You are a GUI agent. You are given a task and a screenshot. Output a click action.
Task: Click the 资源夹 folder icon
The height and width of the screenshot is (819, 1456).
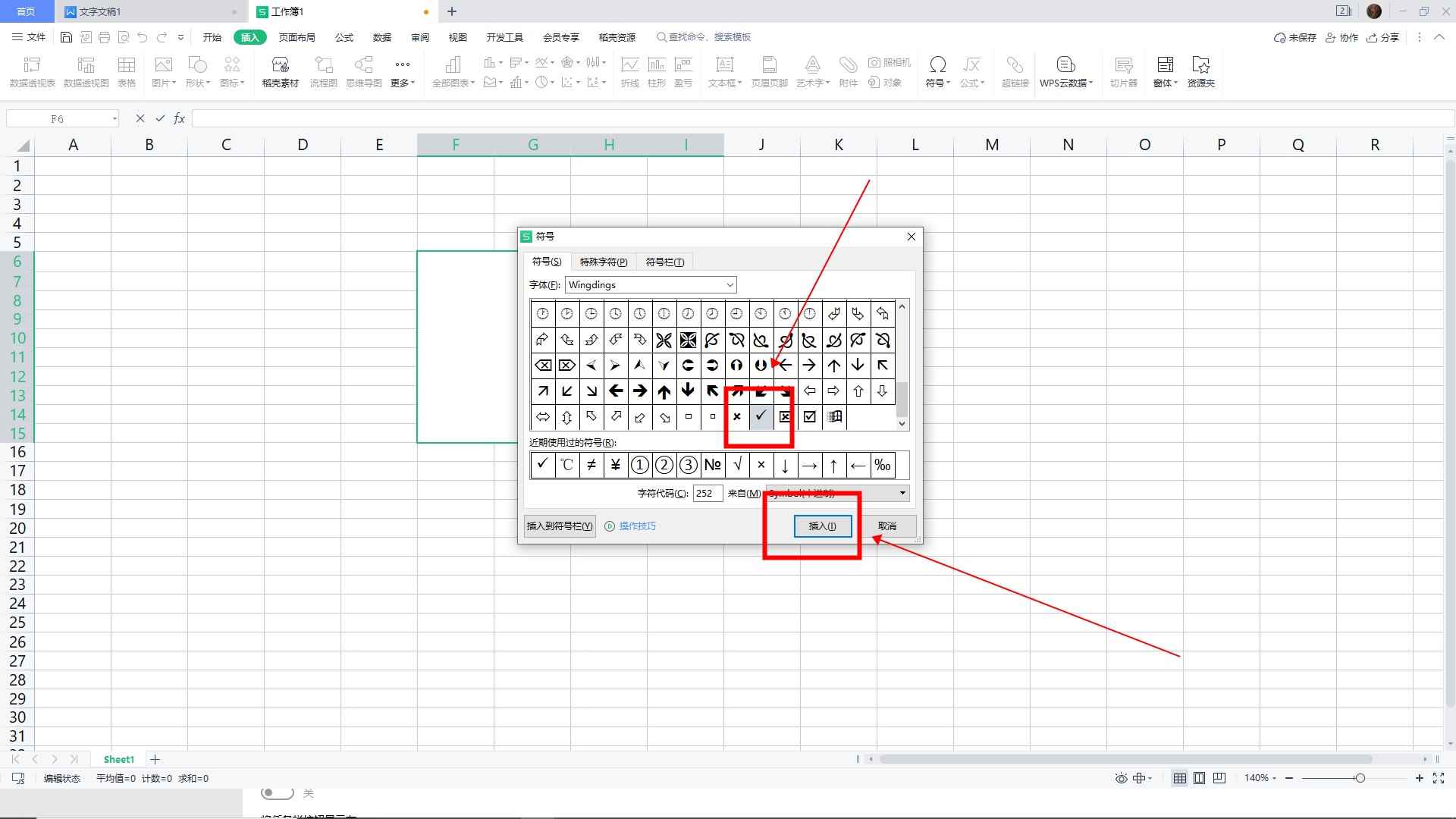(1200, 66)
